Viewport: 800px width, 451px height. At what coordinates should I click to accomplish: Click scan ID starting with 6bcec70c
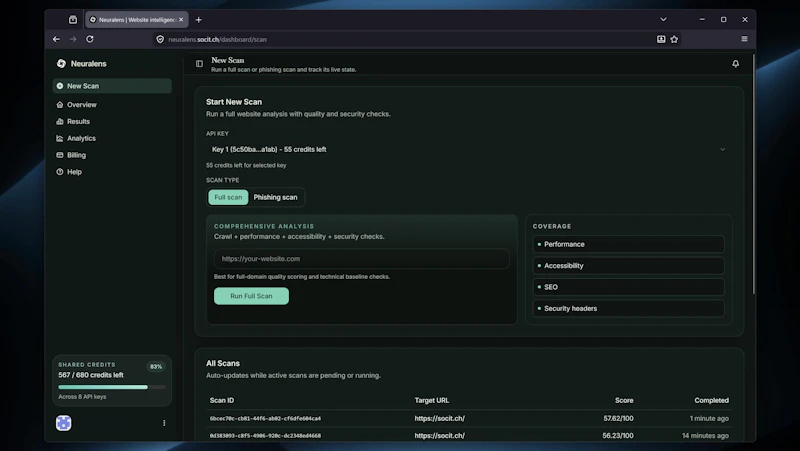265,418
